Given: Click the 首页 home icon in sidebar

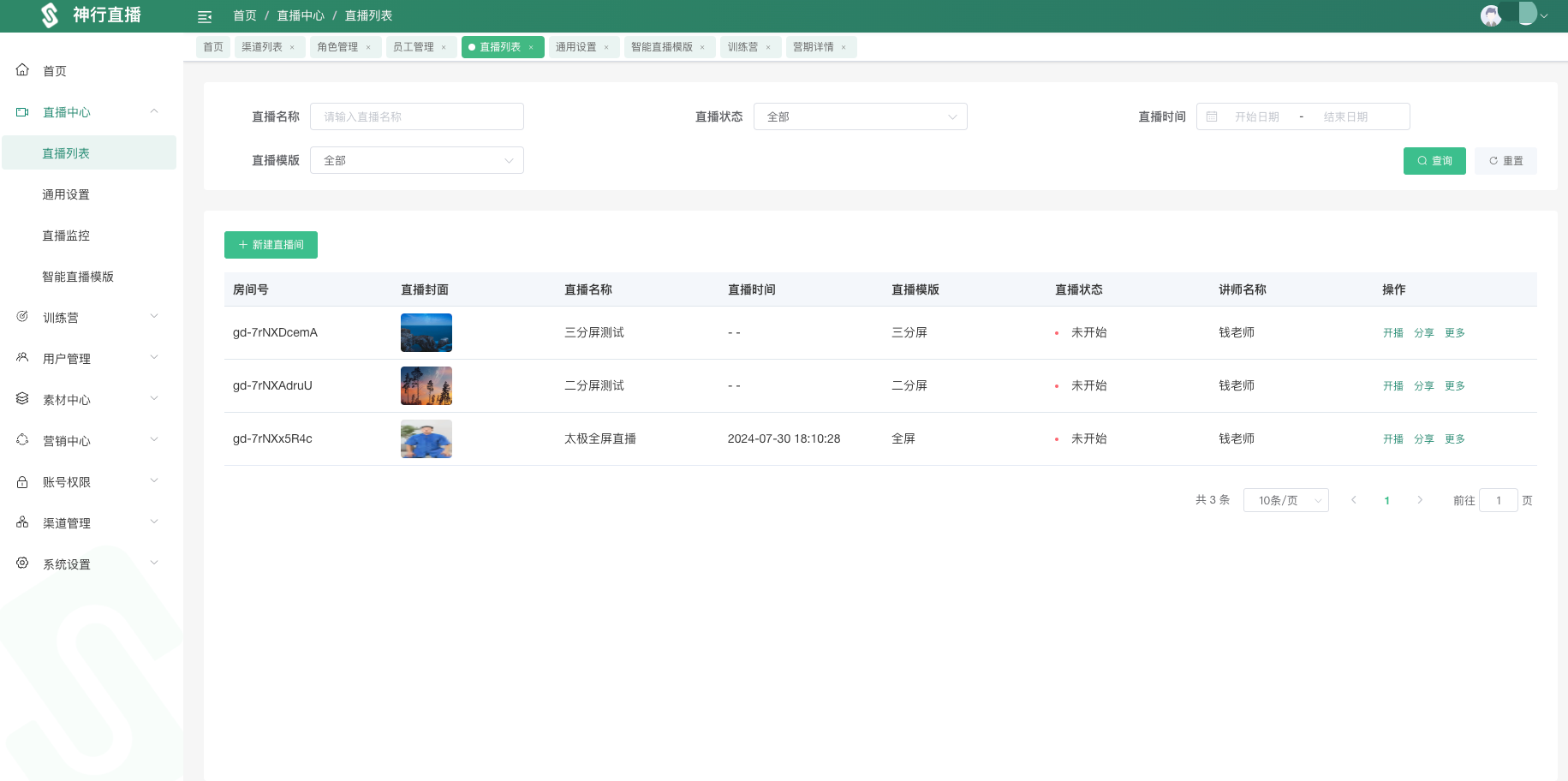Looking at the screenshot, I should coord(22,70).
